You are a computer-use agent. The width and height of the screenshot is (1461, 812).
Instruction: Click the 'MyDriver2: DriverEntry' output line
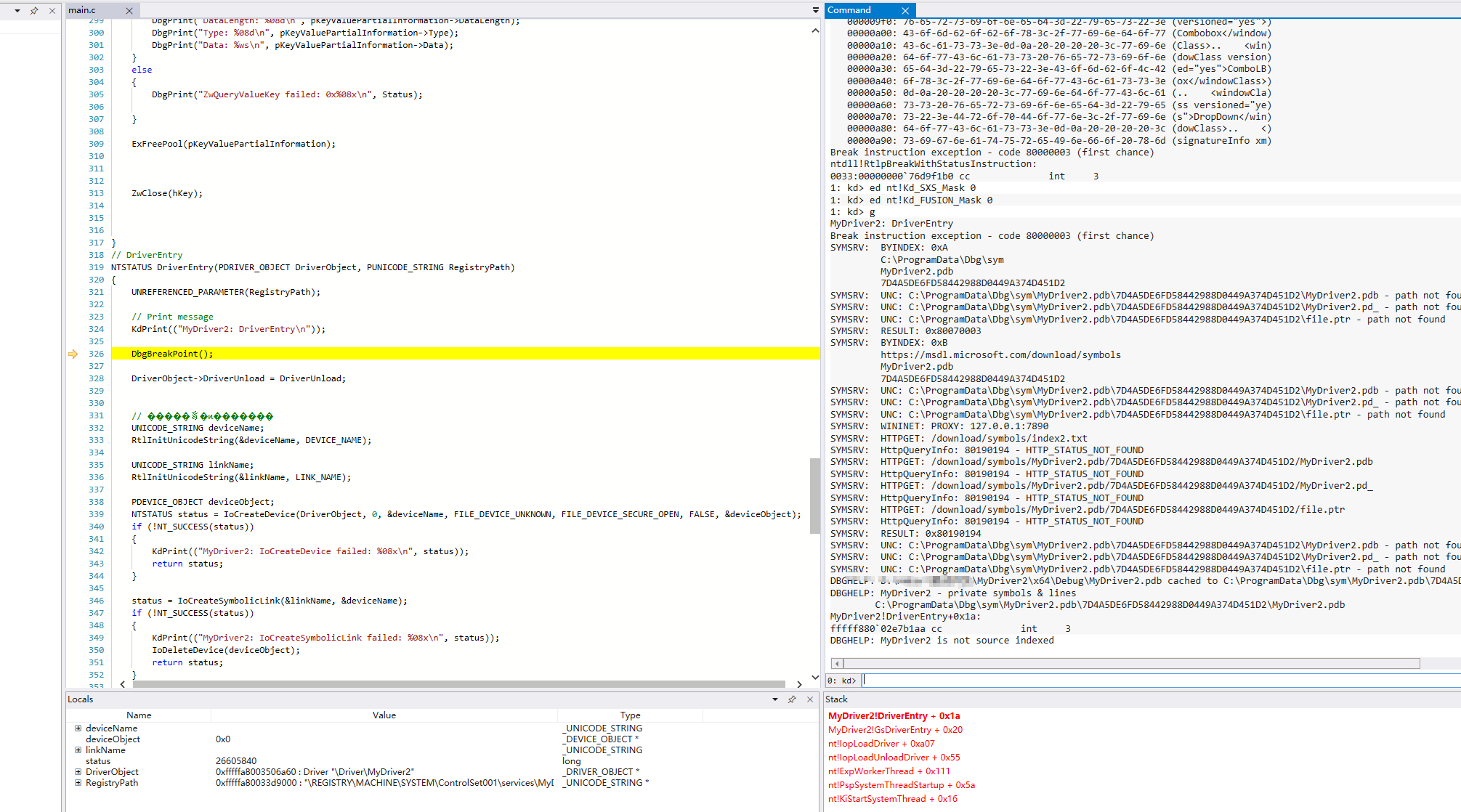point(891,224)
